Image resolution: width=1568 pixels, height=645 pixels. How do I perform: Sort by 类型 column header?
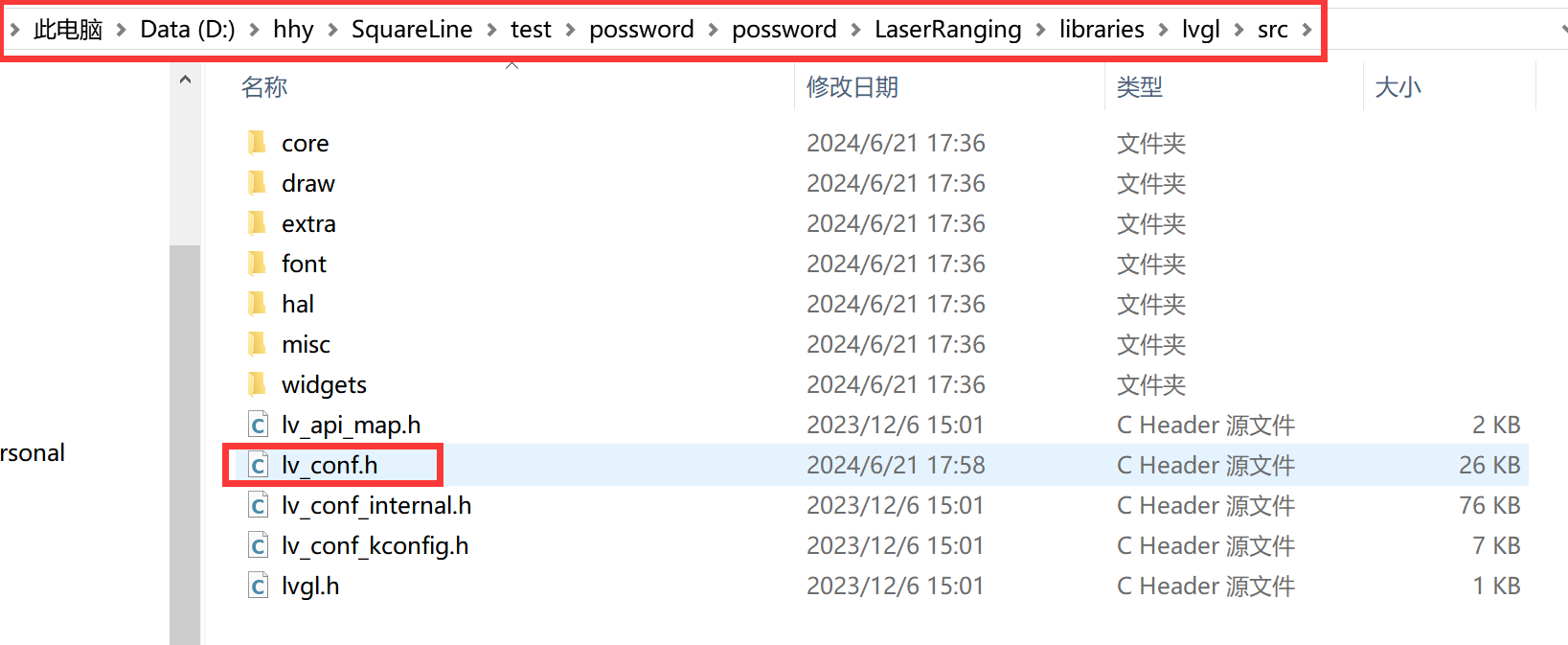tap(1140, 87)
